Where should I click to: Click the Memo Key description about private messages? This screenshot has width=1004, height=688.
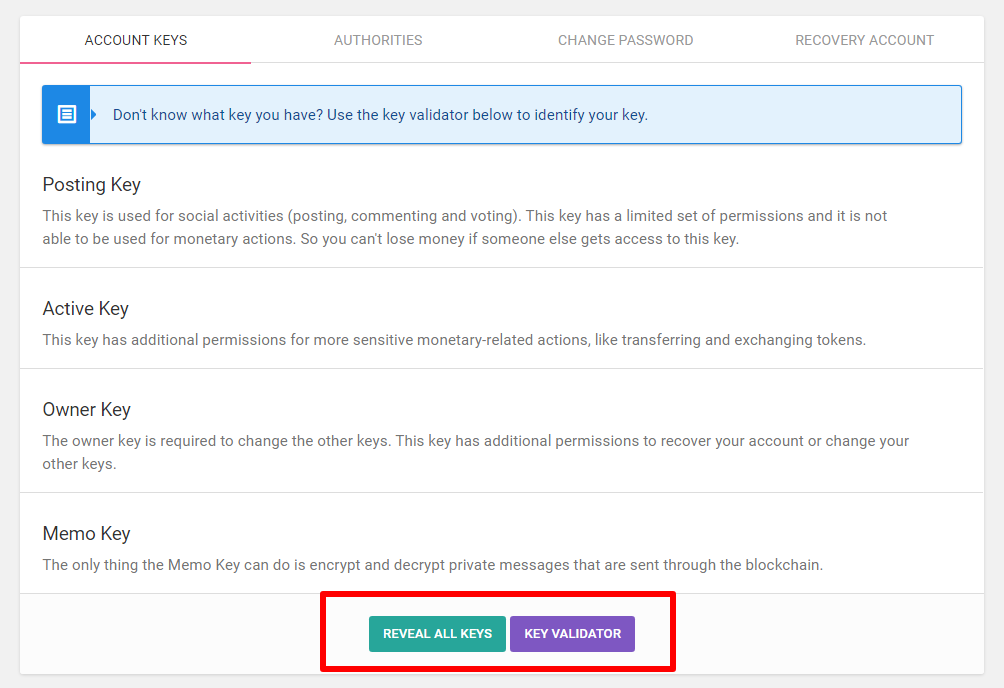tap(432, 565)
